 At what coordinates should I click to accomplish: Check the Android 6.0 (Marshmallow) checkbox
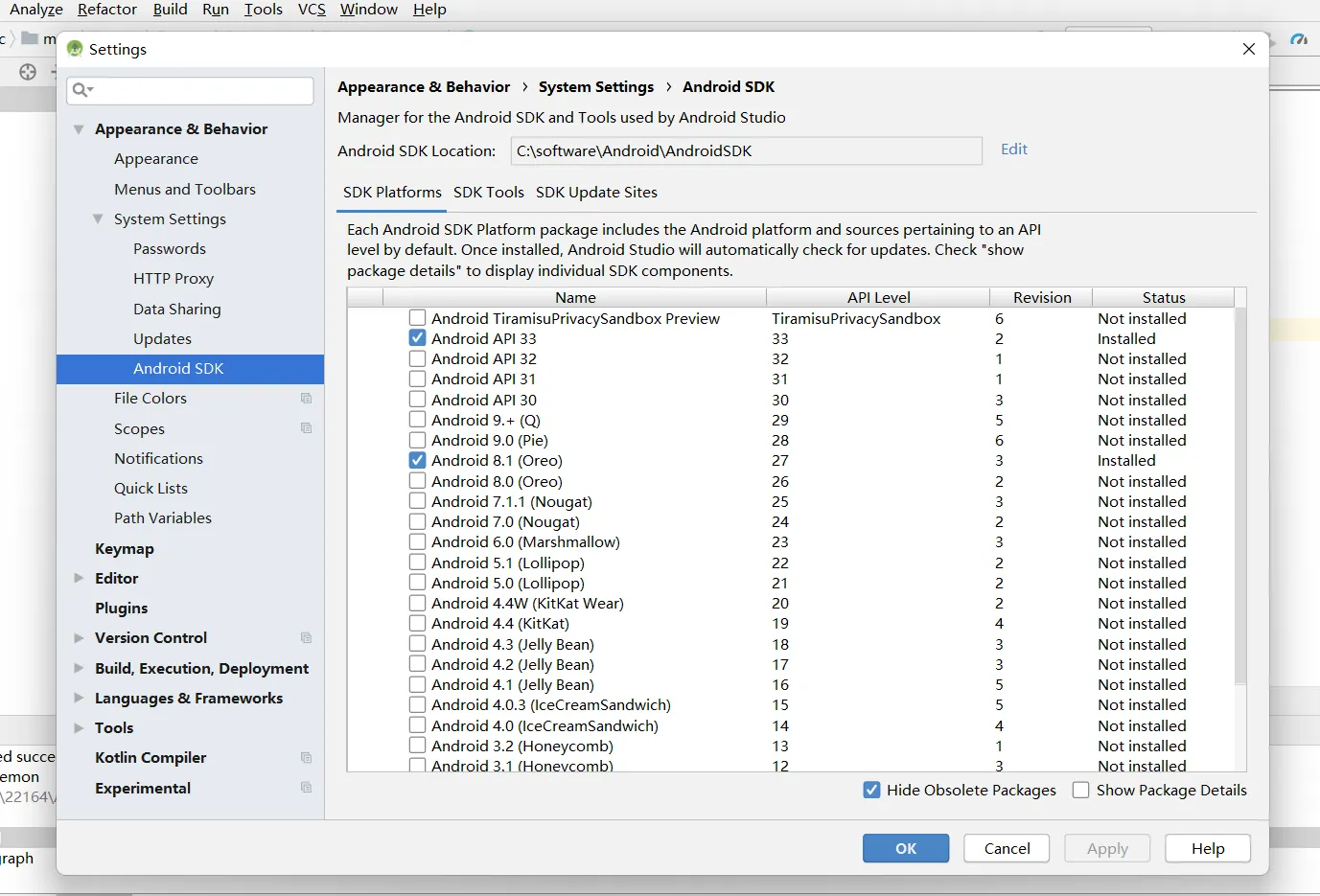click(417, 541)
